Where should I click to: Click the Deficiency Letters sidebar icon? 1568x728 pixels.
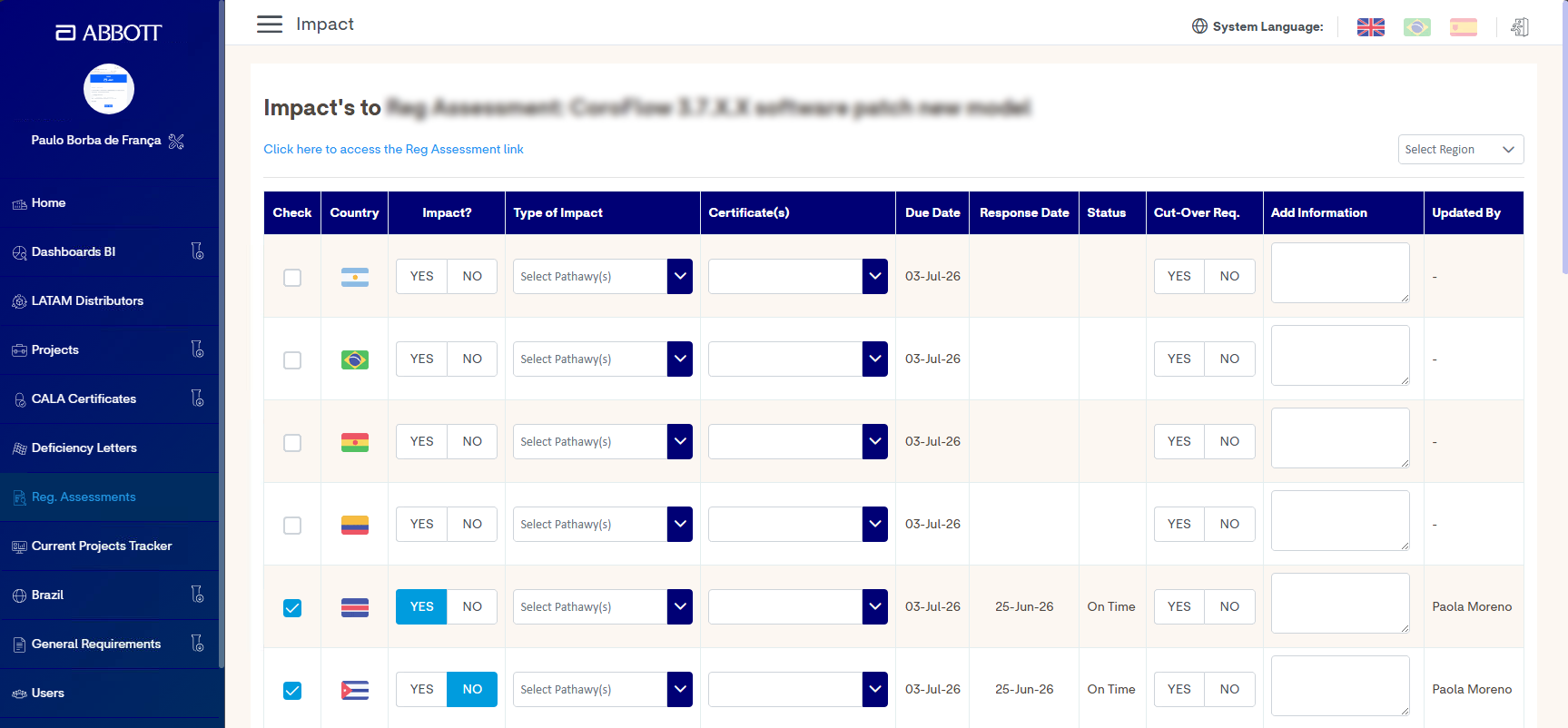tap(19, 448)
